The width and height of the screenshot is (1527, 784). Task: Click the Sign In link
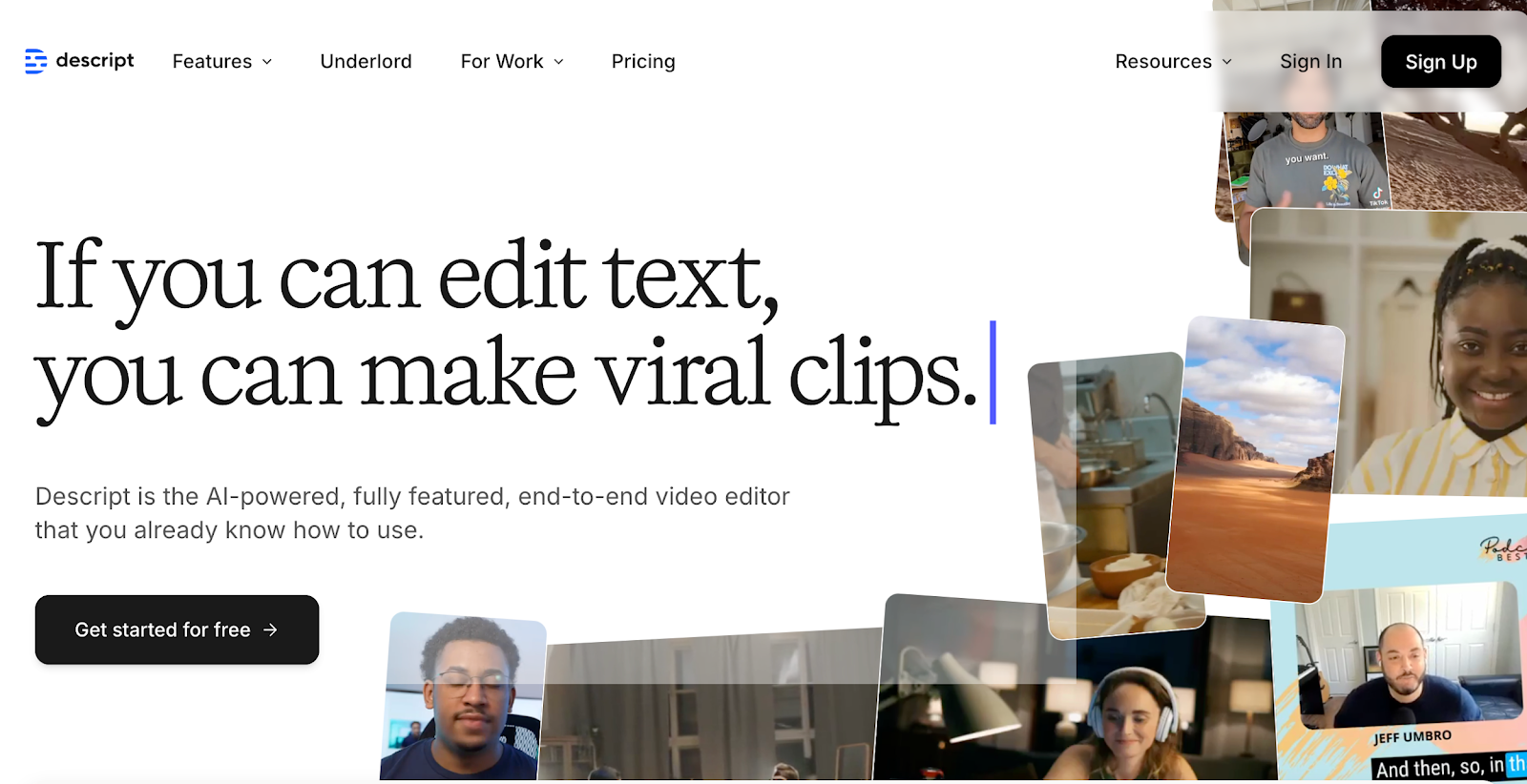[x=1310, y=61]
